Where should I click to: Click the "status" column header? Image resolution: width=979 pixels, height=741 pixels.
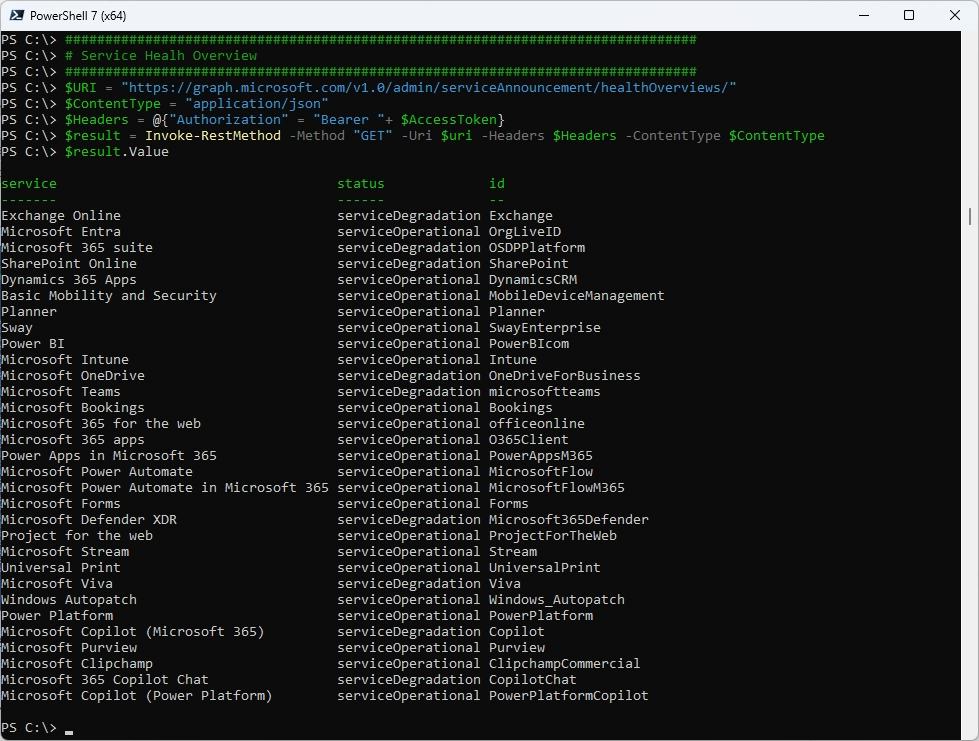coord(360,184)
